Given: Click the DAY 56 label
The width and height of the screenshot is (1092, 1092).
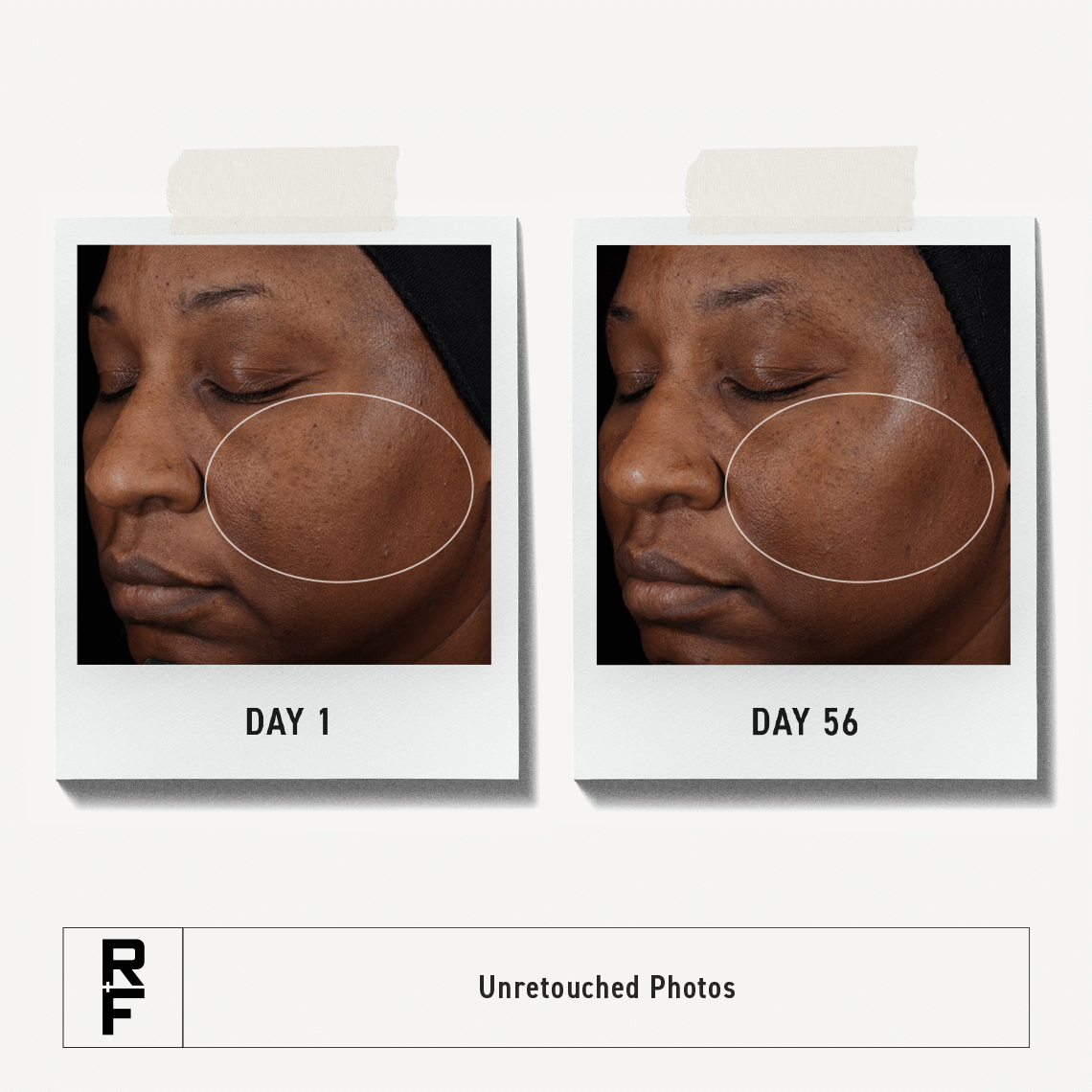Looking at the screenshot, I should pyautogui.click(x=805, y=721).
